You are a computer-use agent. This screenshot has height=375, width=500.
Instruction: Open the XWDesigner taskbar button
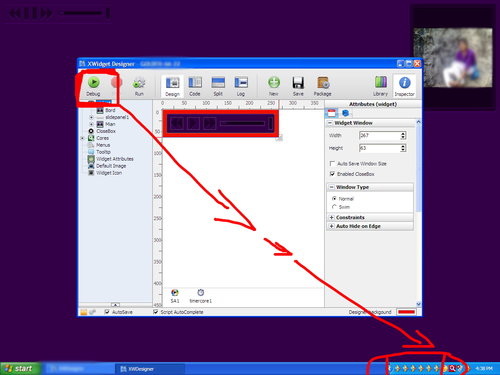tap(150, 369)
